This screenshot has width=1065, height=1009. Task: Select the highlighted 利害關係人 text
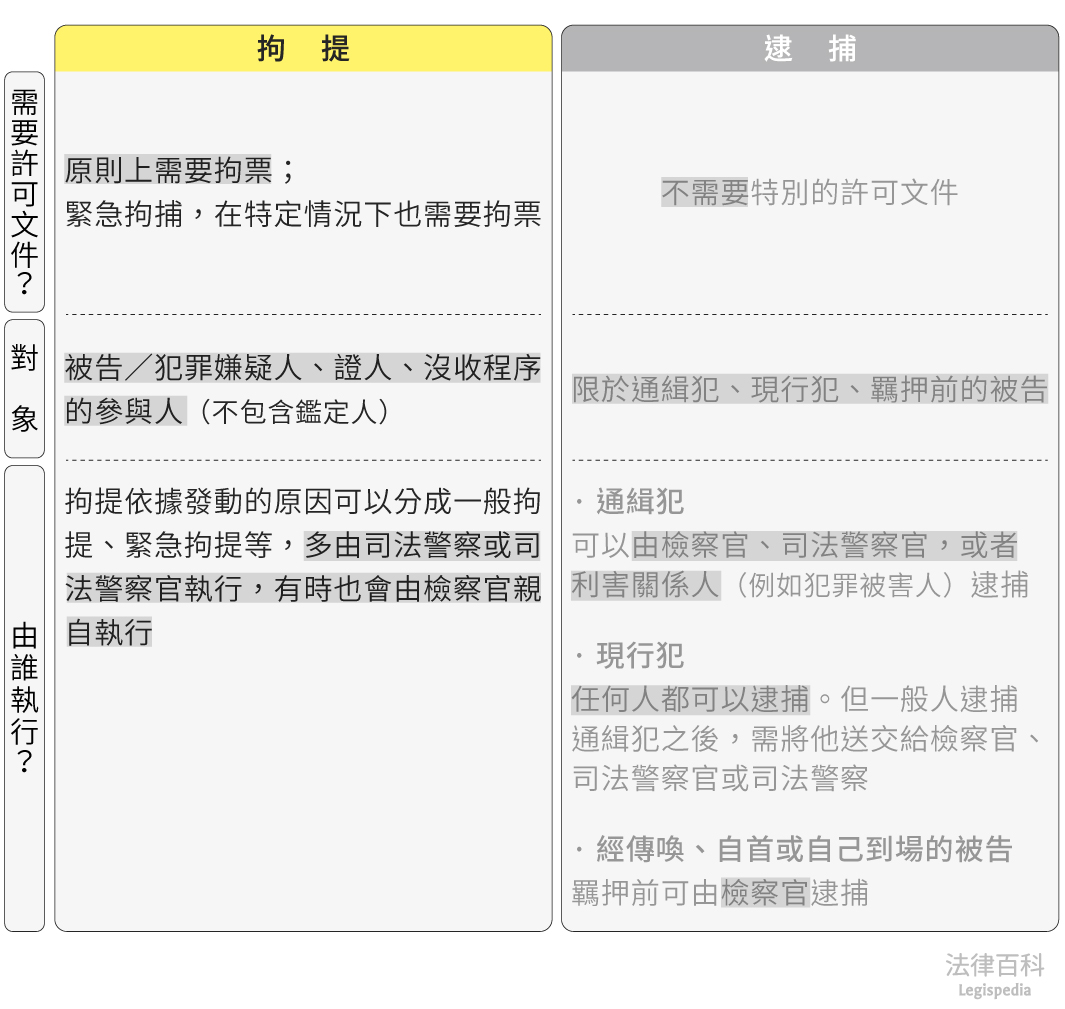[x=645, y=585]
